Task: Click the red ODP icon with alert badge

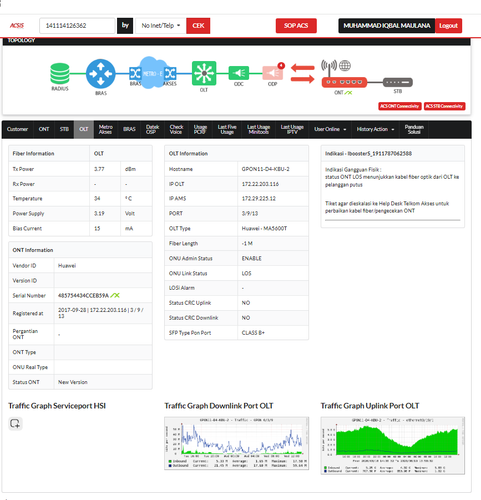Action: 273,72
